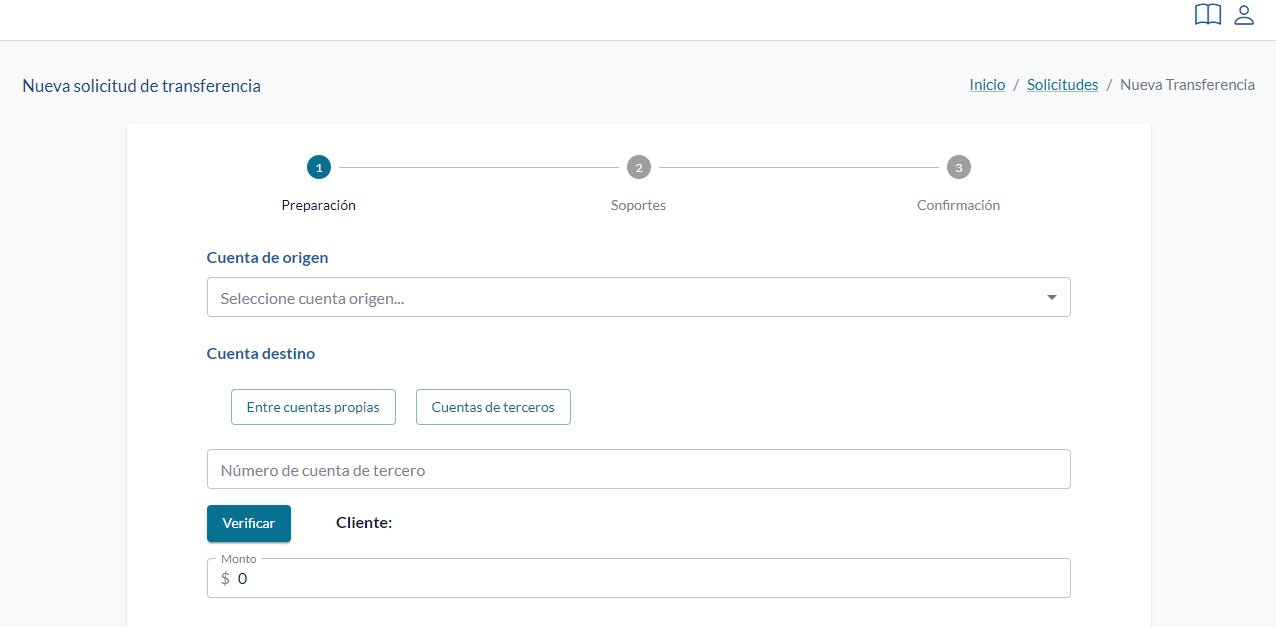Click the Verificar button
This screenshot has height=627, width=1276.
[x=249, y=523]
